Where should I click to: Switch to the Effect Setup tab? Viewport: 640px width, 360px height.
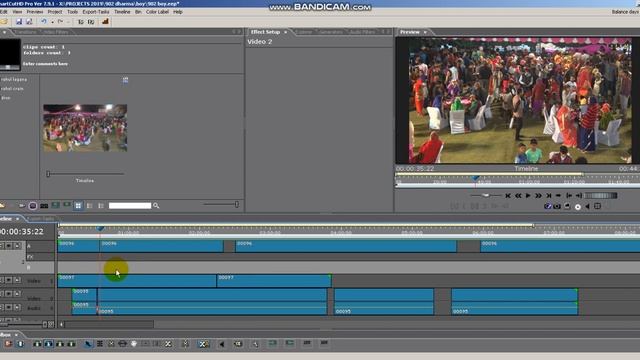coord(265,32)
